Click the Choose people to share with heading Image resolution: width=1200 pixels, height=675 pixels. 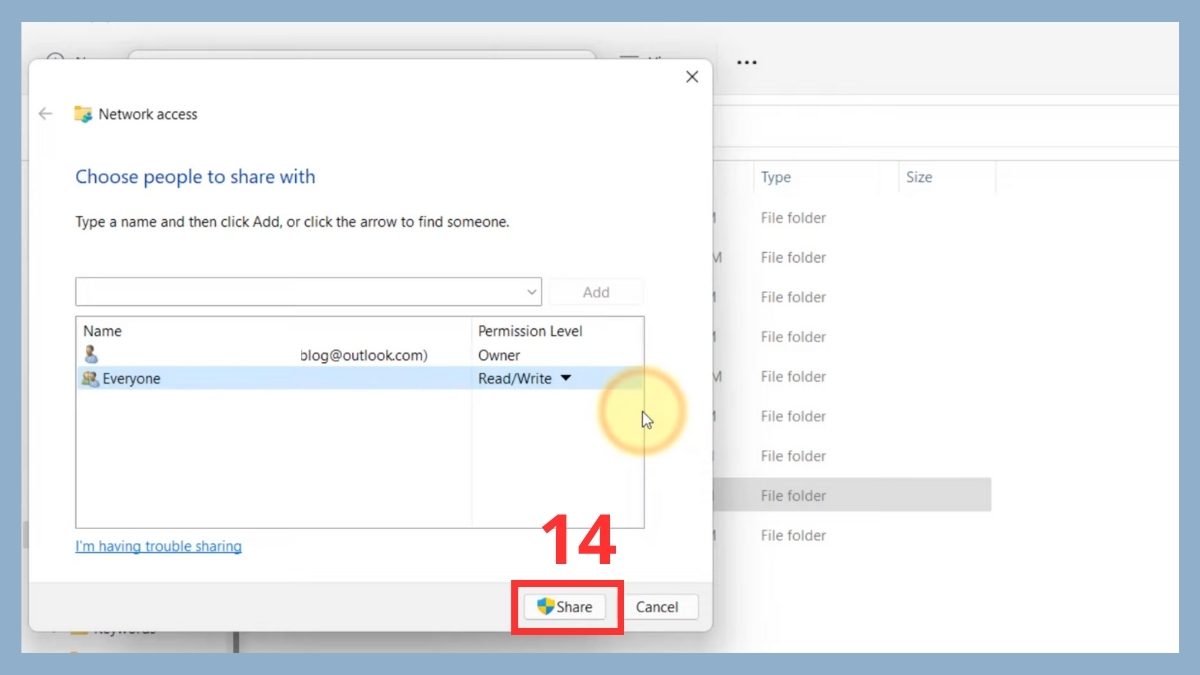[195, 177]
